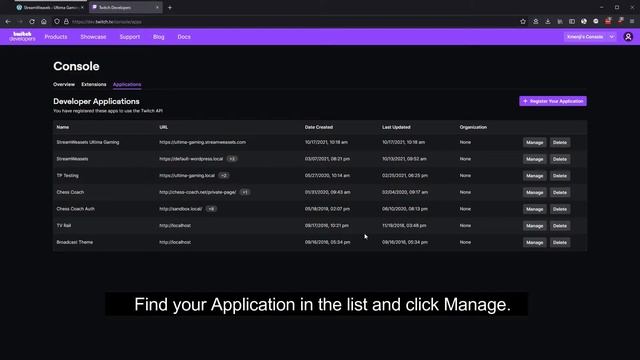This screenshot has width=640, height=360.
Task: Switch to the Overview tab
Action: tap(64, 84)
